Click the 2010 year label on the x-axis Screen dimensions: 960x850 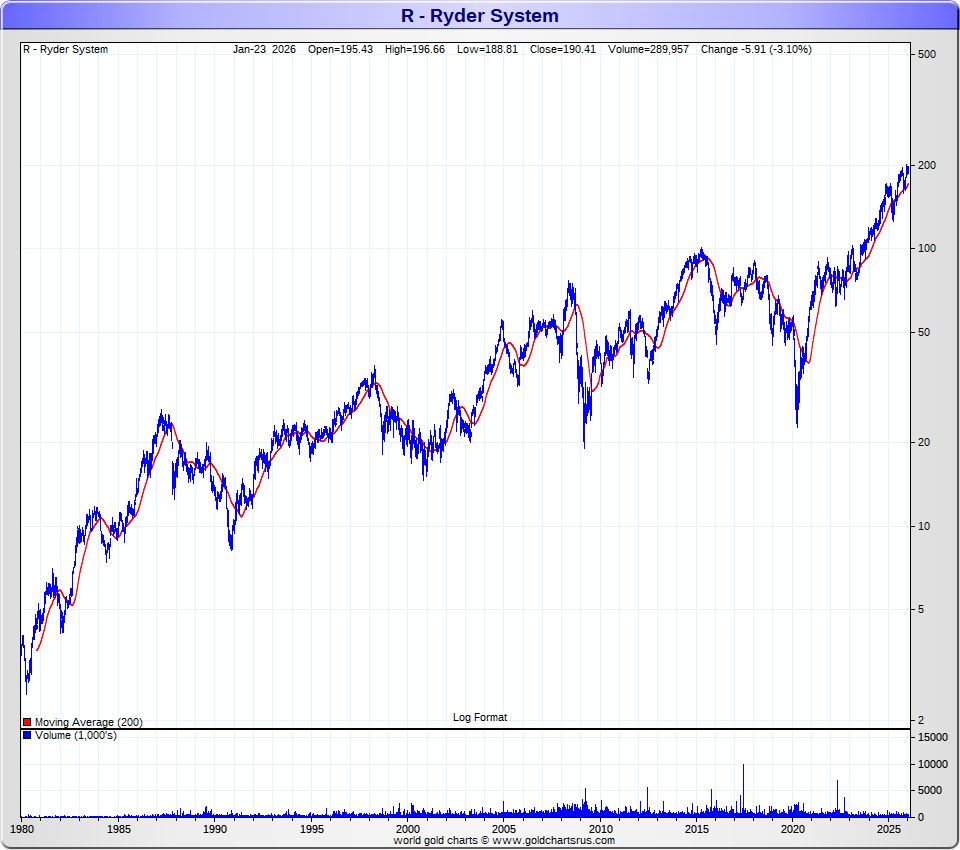(601, 830)
